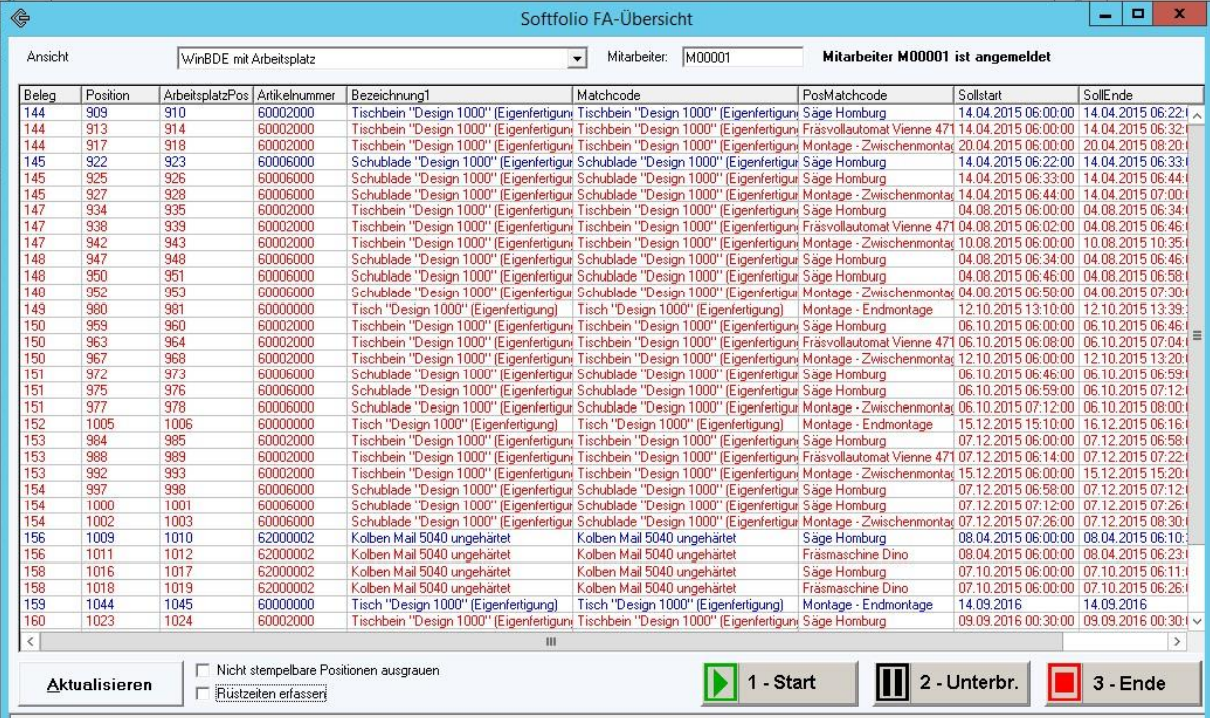Click the red stop Ende icon
The width and height of the screenshot is (1210, 718).
tap(1065, 683)
